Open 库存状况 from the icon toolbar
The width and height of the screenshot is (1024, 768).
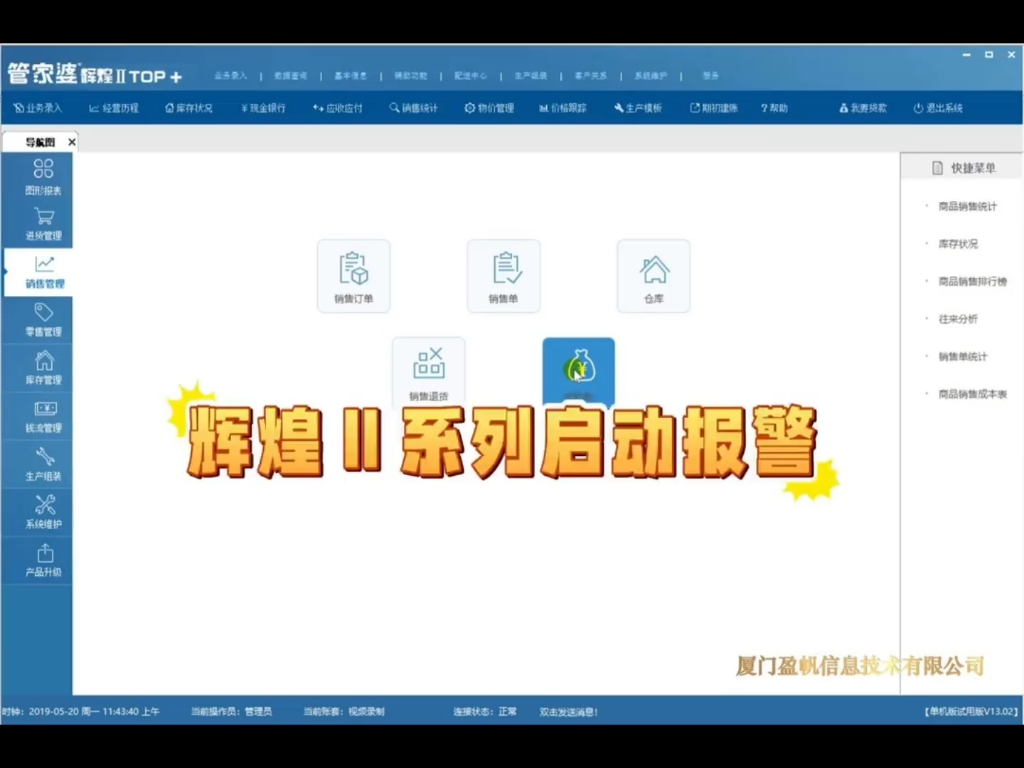189,108
